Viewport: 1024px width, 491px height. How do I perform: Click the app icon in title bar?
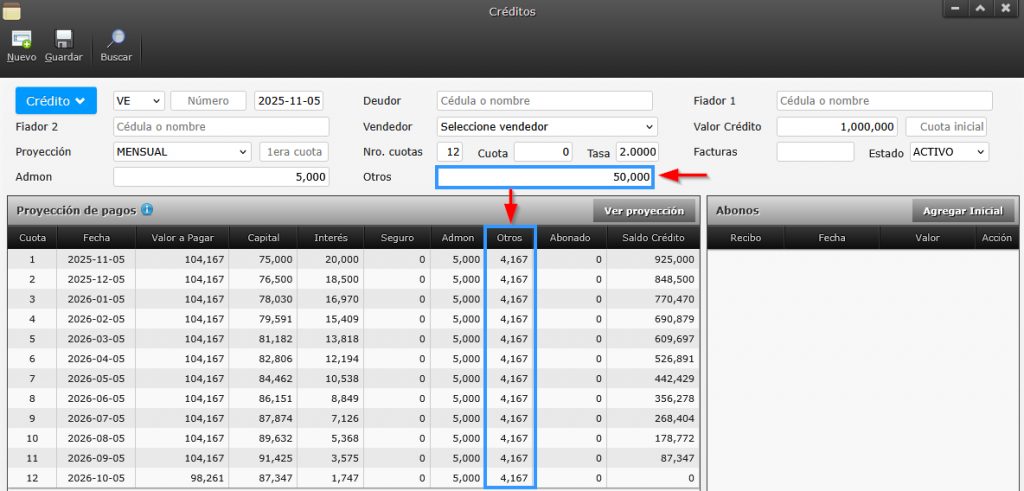click(x=12, y=11)
